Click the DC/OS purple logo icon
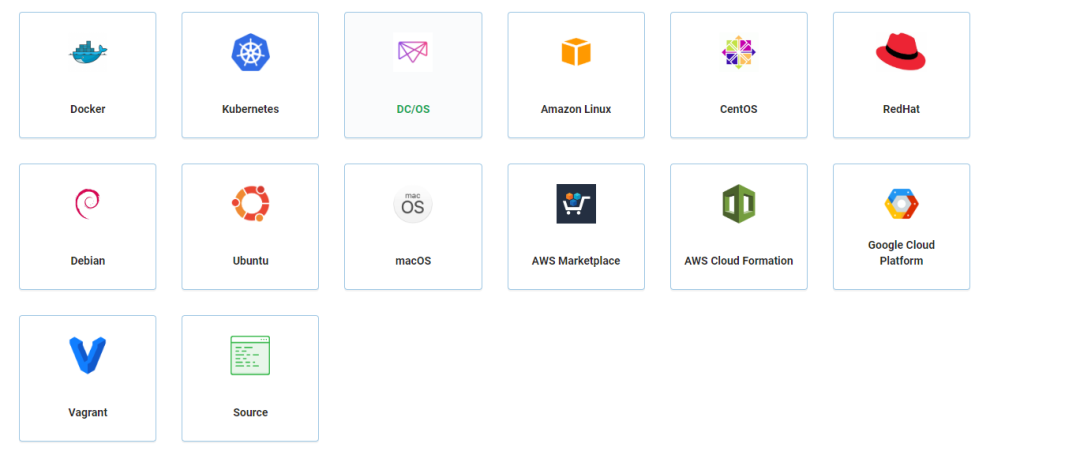 pos(413,52)
